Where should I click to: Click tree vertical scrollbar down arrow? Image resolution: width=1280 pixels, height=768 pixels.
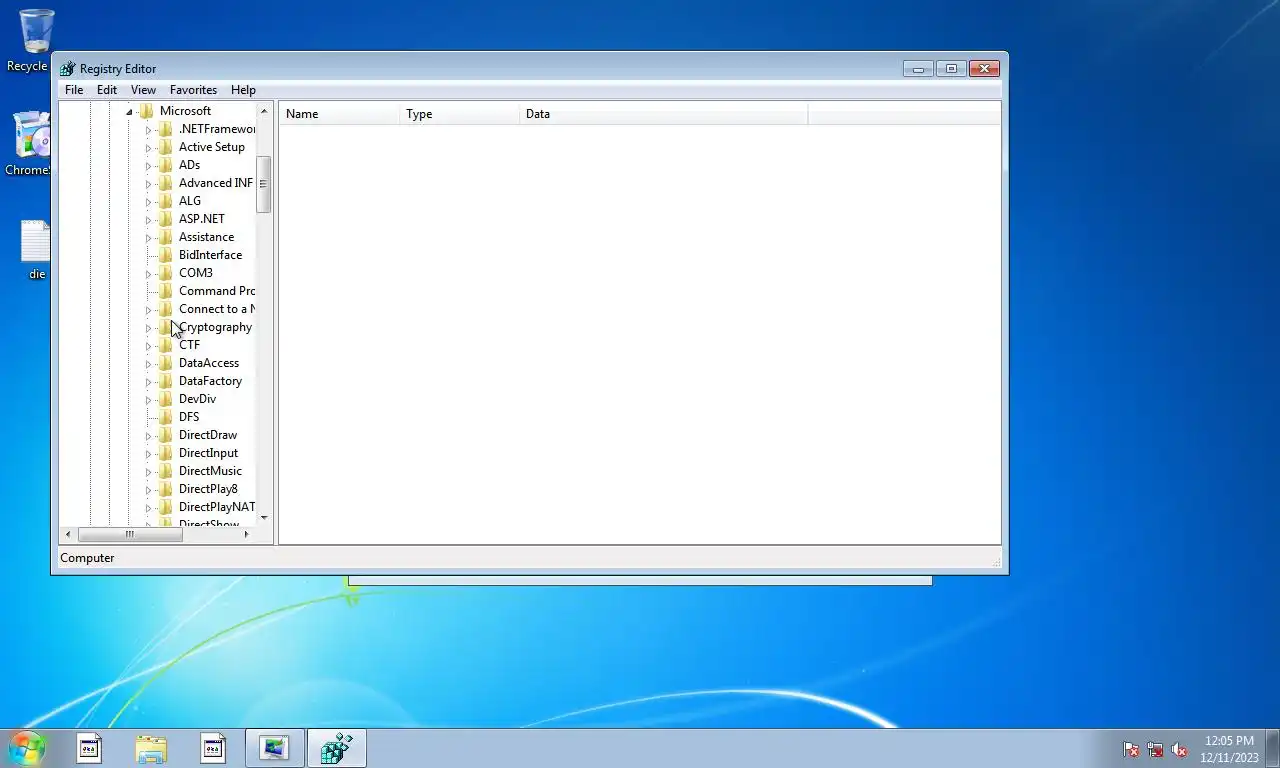[x=264, y=517]
